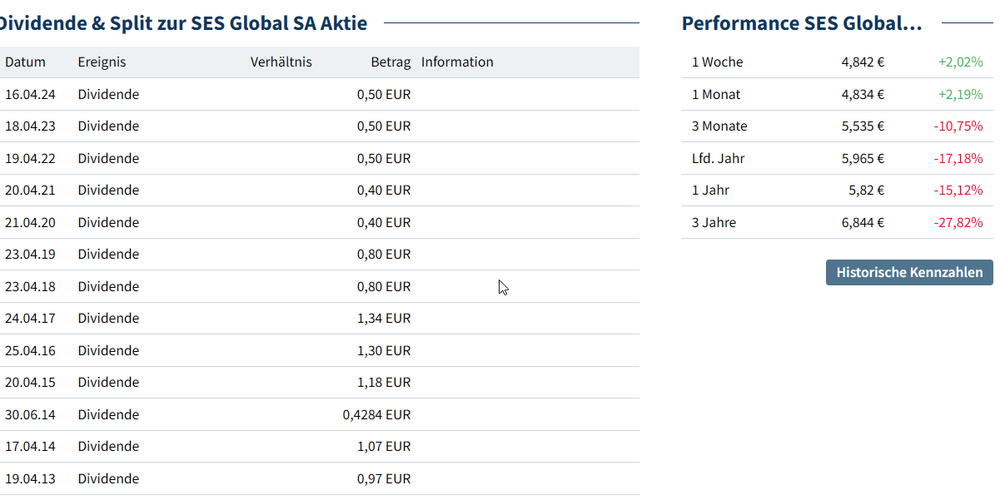Image resolution: width=1000 pixels, height=500 pixels.
Task: Click the Datum column header
Action: 26,62
